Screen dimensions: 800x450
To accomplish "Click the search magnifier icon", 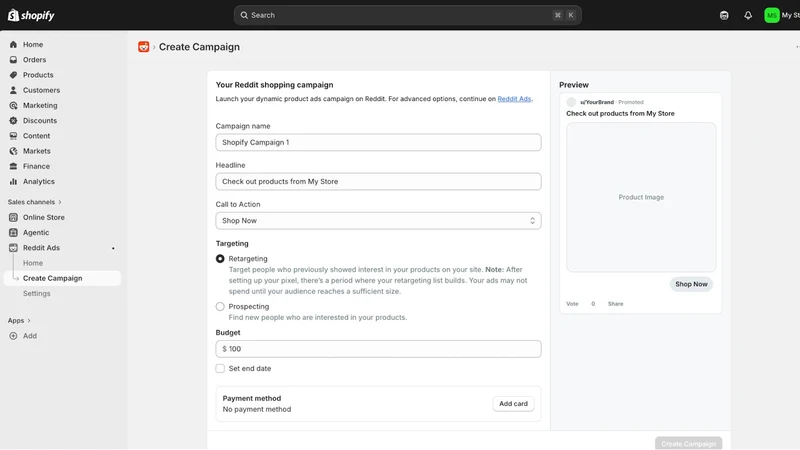I will point(244,15).
